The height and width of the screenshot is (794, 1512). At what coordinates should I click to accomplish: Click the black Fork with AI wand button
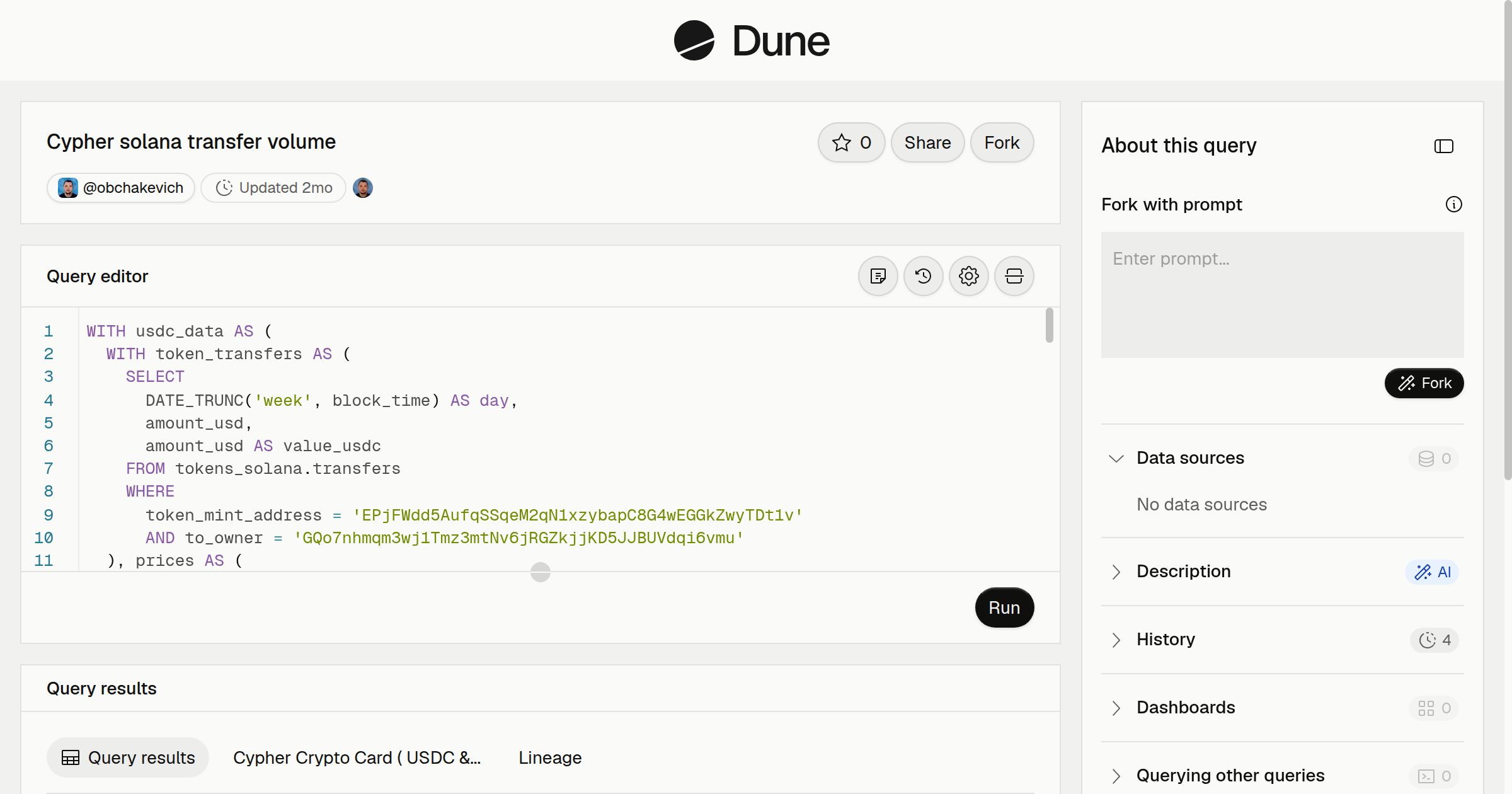pyautogui.click(x=1424, y=383)
